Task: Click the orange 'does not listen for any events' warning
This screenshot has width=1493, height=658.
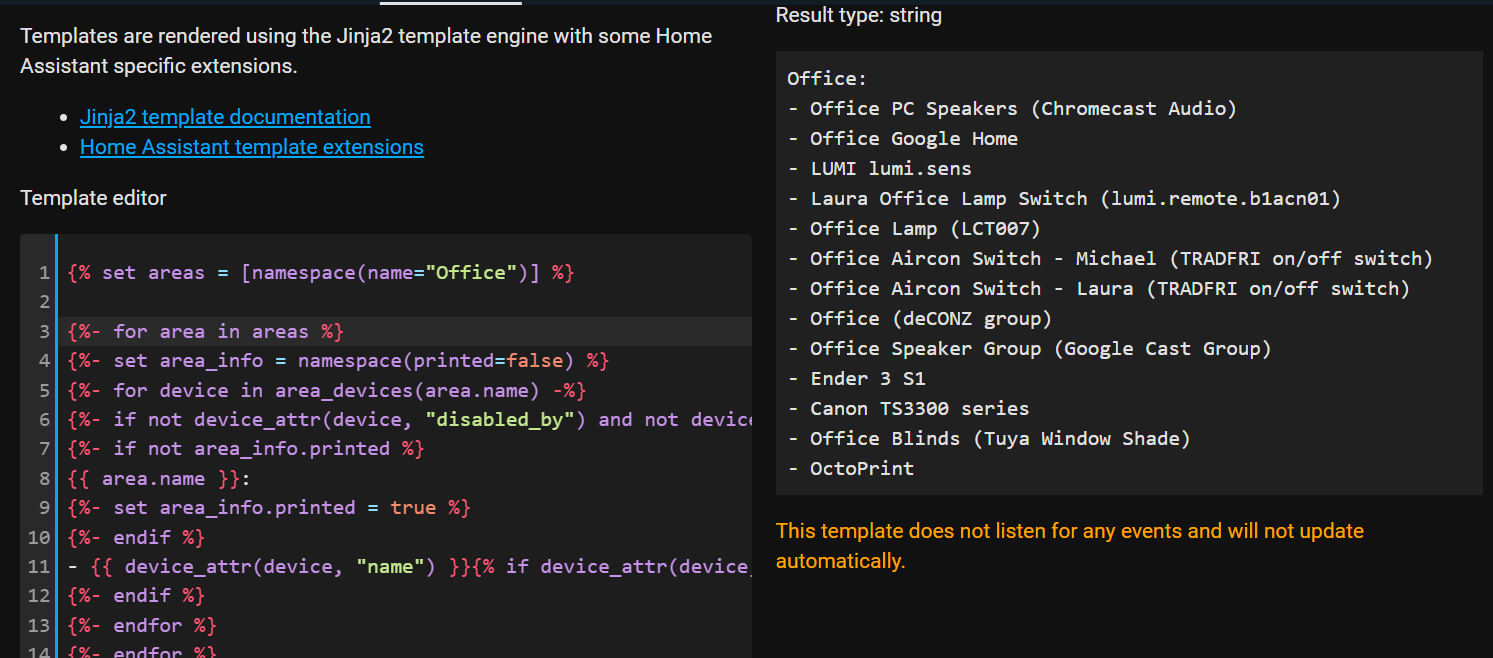Action: point(1070,546)
